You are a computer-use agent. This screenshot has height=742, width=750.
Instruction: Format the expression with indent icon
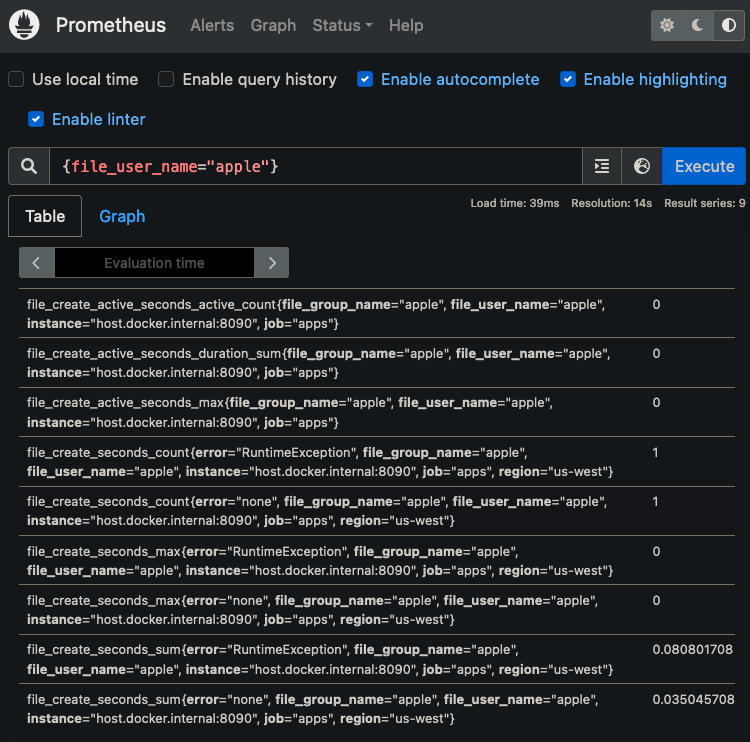pyautogui.click(x=602, y=166)
